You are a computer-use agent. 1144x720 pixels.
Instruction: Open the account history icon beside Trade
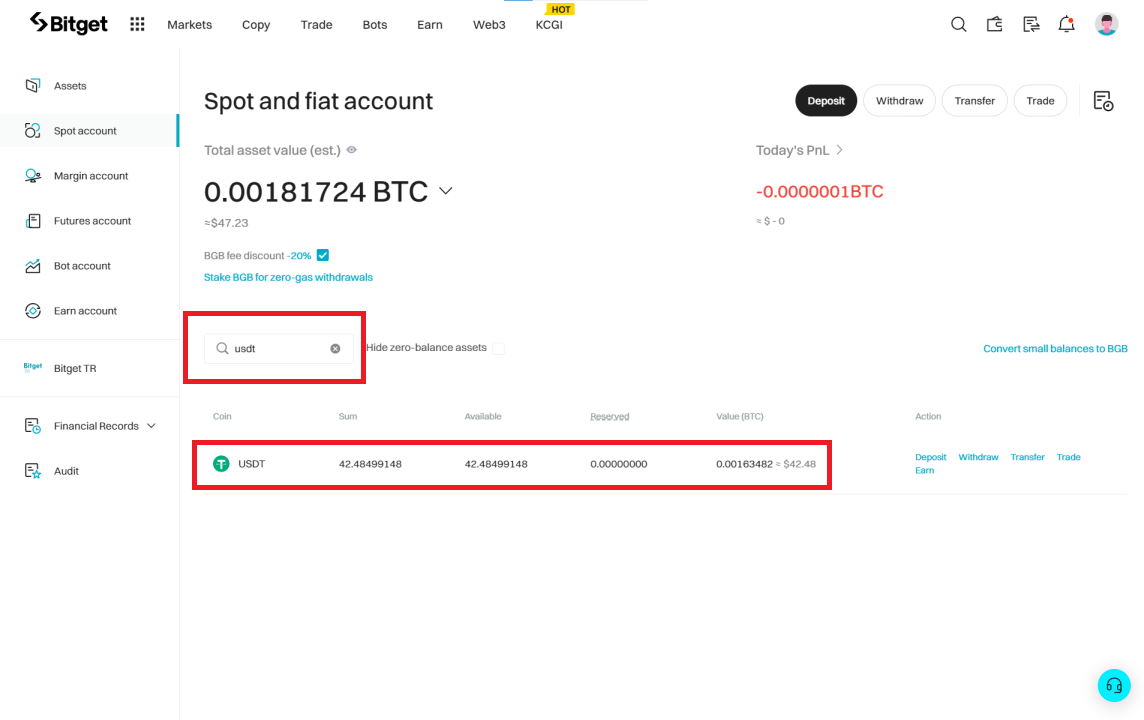point(1103,101)
